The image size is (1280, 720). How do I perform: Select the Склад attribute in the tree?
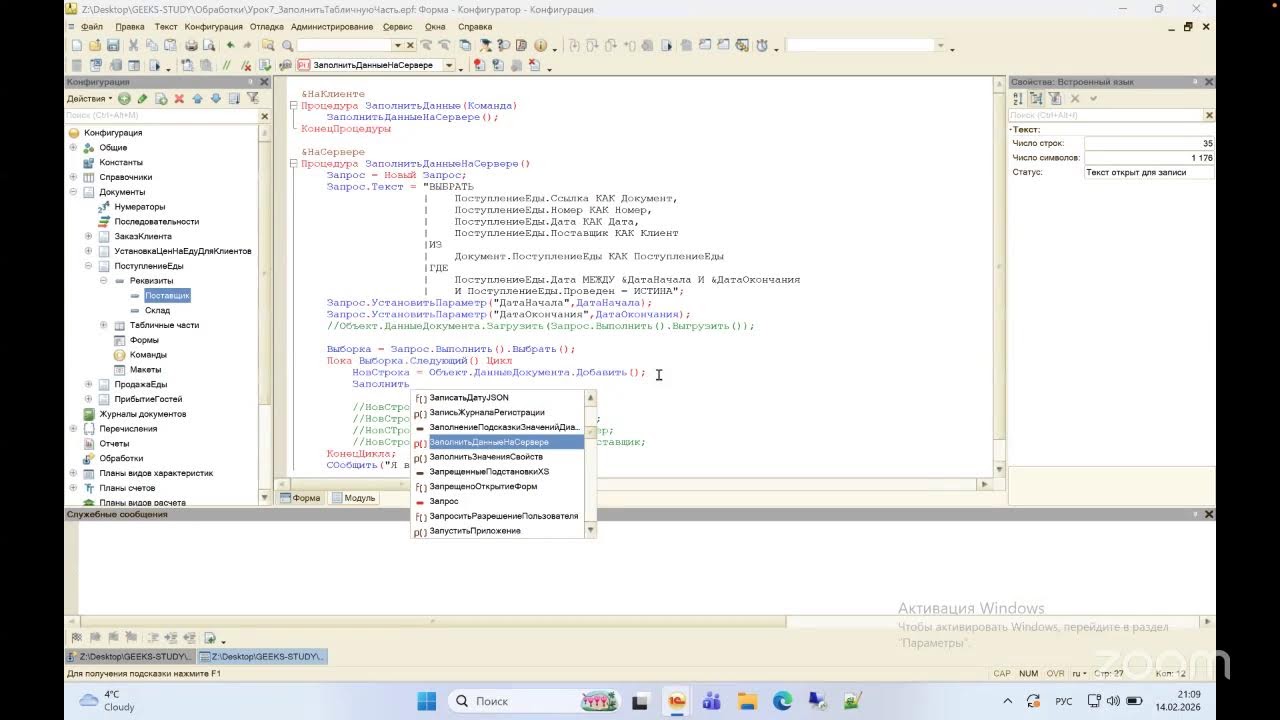coord(157,310)
